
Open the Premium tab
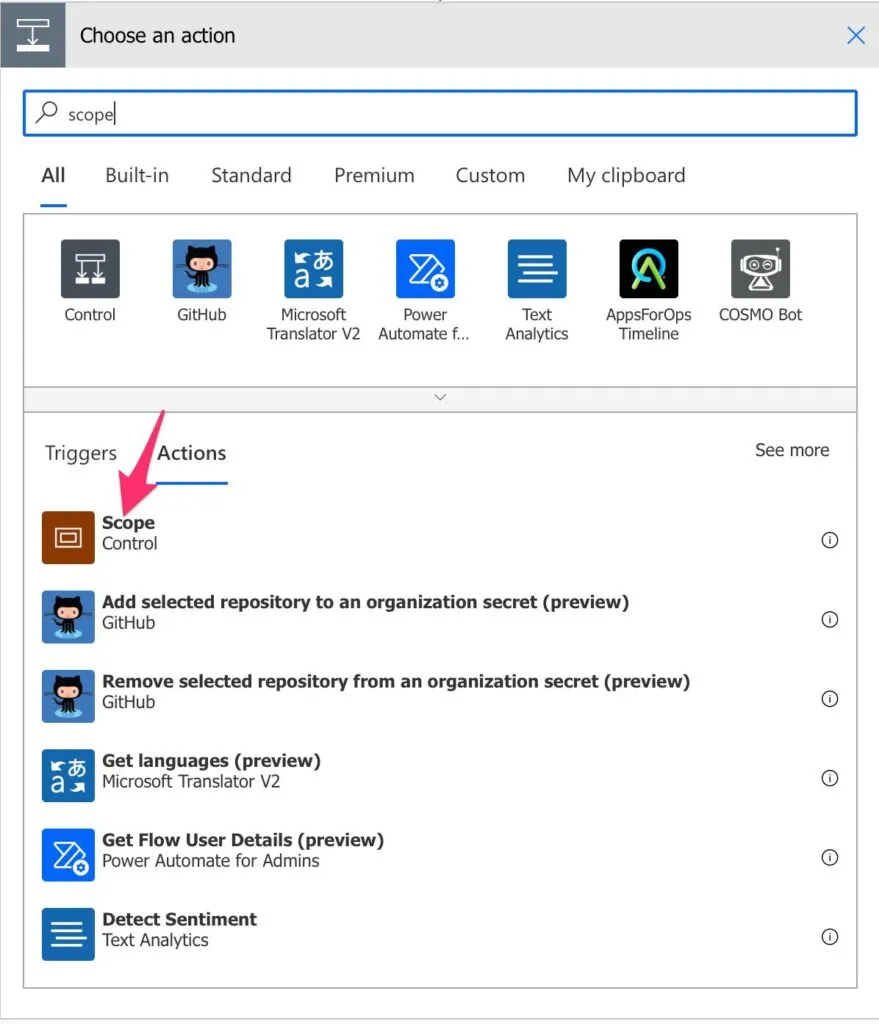[x=374, y=176]
